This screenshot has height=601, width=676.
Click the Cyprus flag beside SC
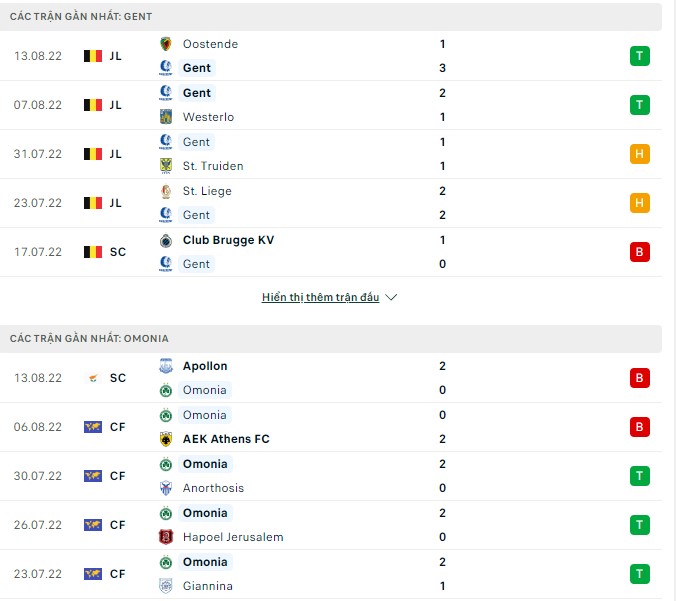[x=93, y=378]
